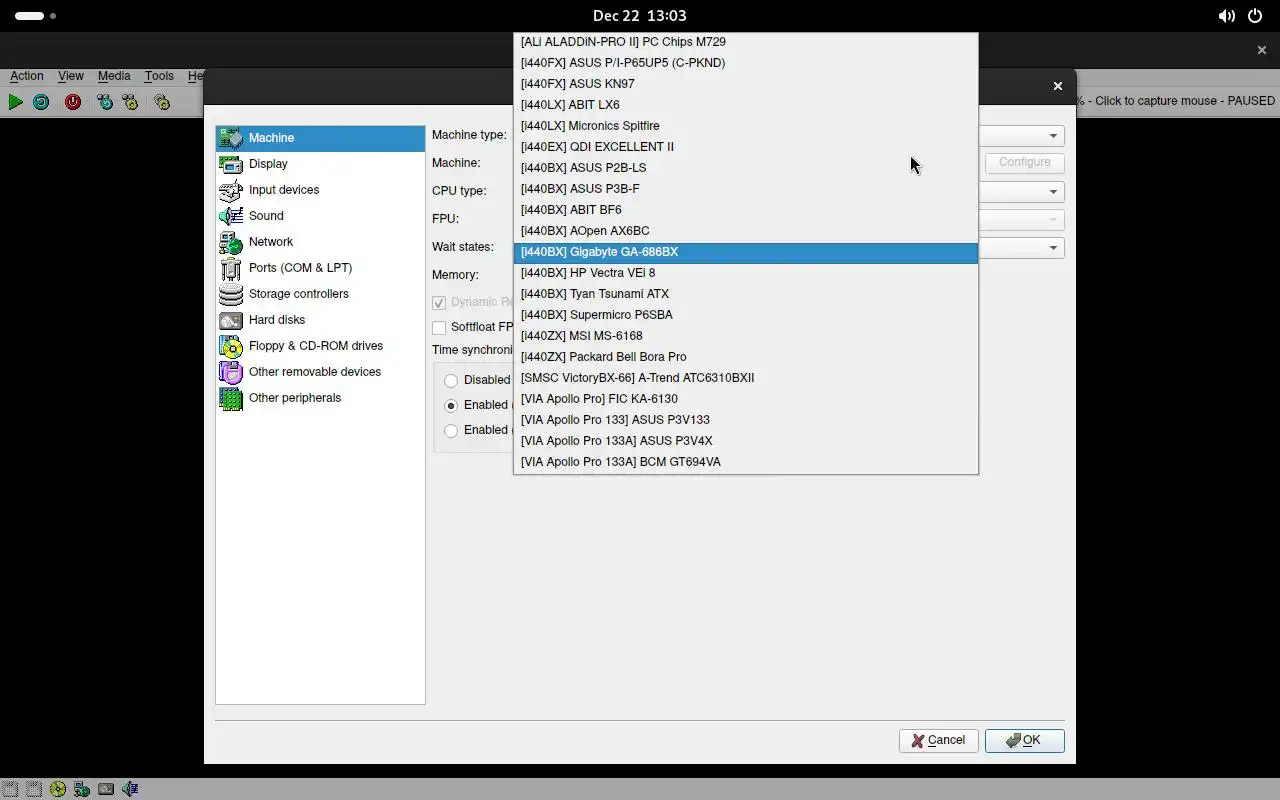Select the Disabled time sync radio button
The width and height of the screenshot is (1280, 800).
[451, 380]
